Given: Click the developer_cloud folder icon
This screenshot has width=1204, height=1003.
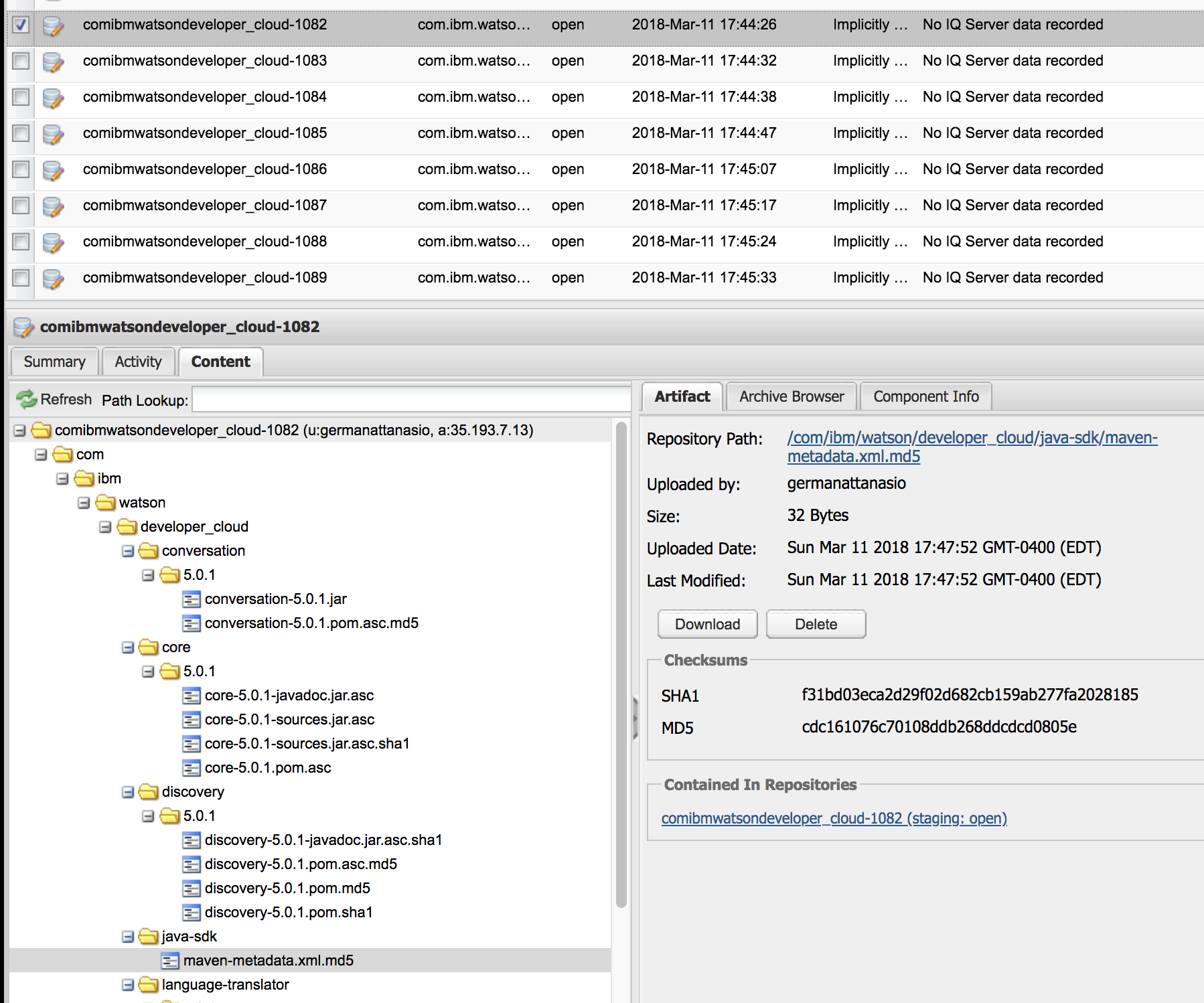Looking at the screenshot, I should [x=127, y=526].
